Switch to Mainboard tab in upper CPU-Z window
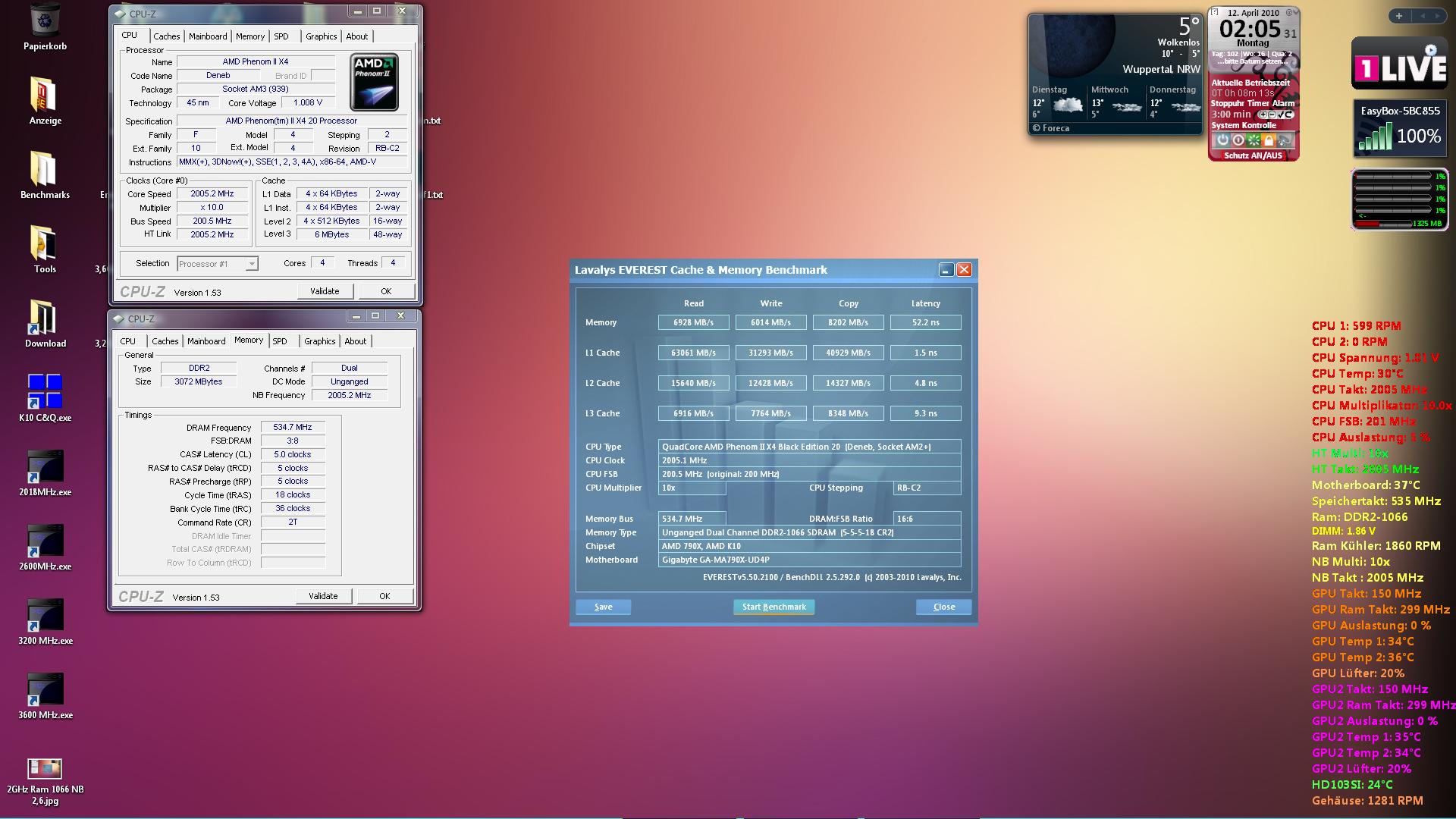Image resolution: width=1456 pixels, height=819 pixels. pyautogui.click(x=208, y=36)
